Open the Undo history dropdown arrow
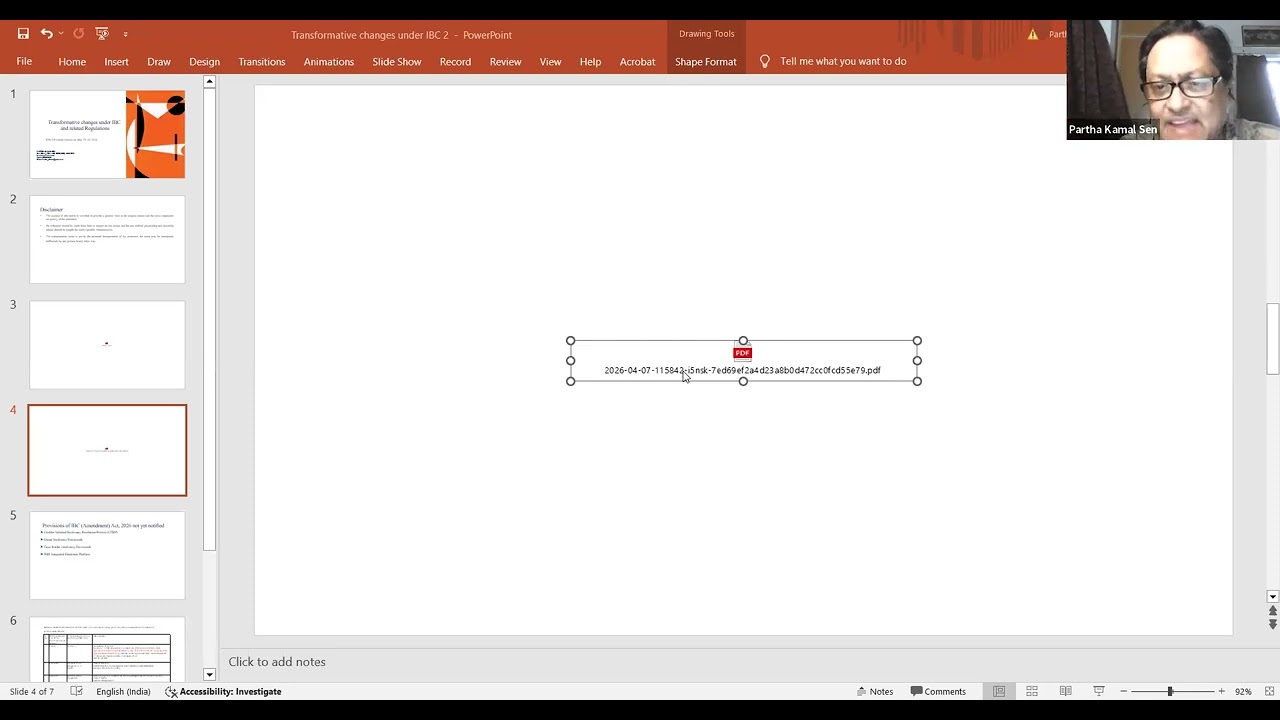This screenshot has height=720, width=1280. 60,34
